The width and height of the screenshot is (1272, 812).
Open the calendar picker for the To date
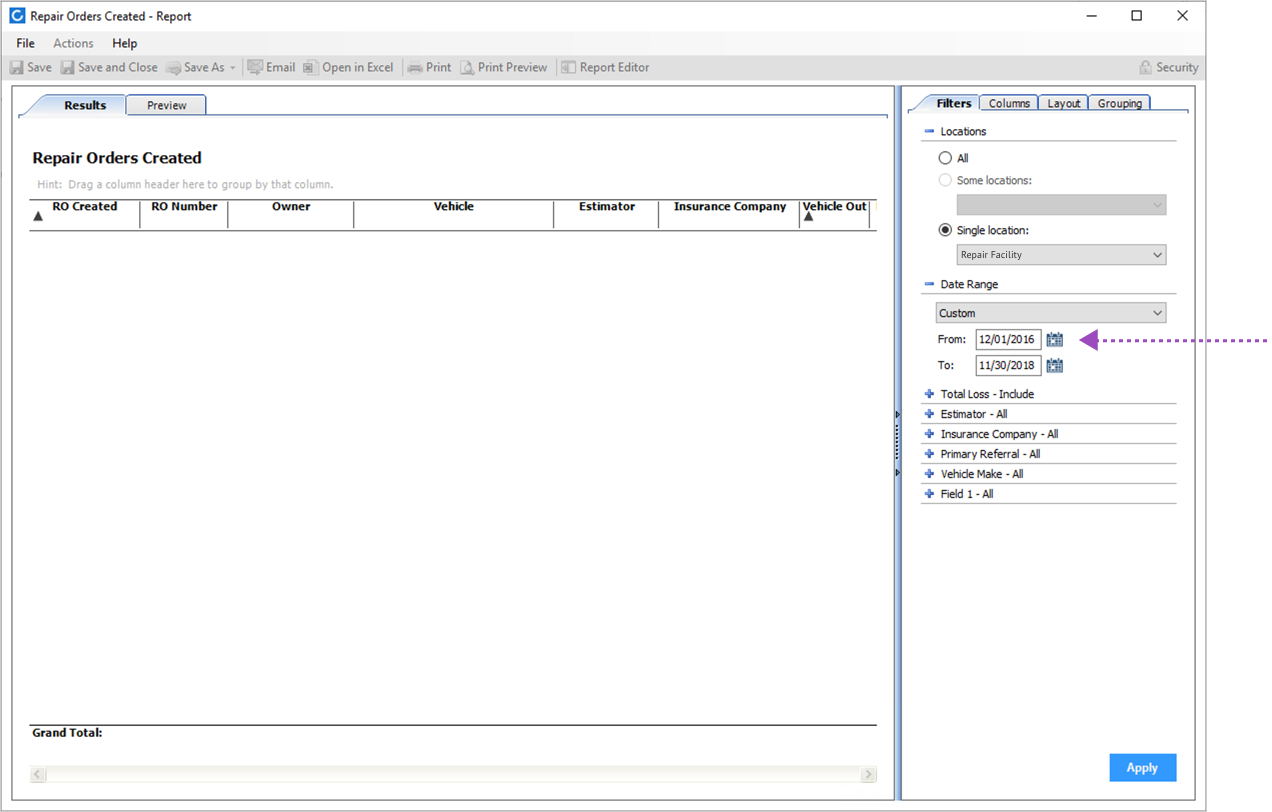pos(1054,365)
